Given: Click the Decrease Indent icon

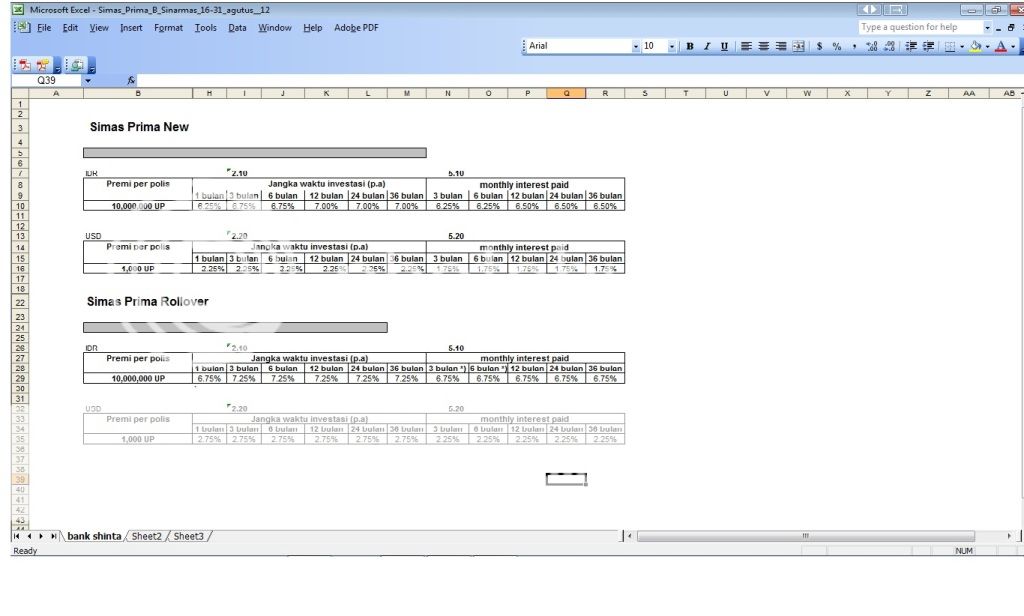Looking at the screenshot, I should point(911,46).
